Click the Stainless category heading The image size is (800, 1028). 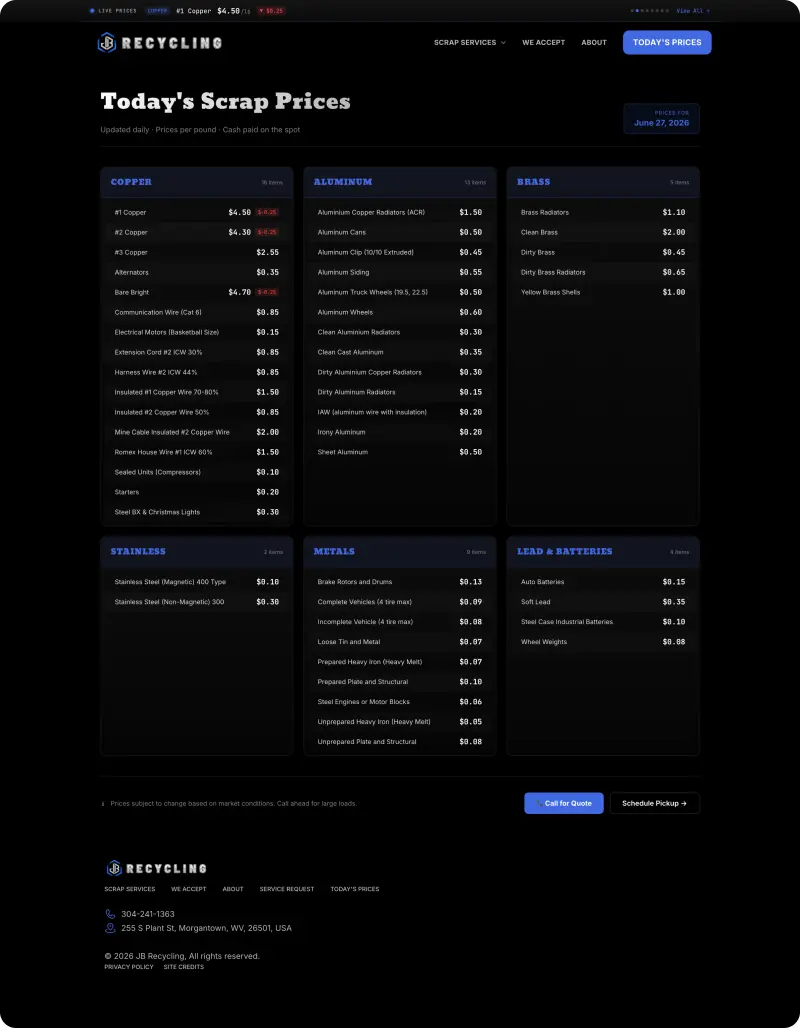click(138, 551)
